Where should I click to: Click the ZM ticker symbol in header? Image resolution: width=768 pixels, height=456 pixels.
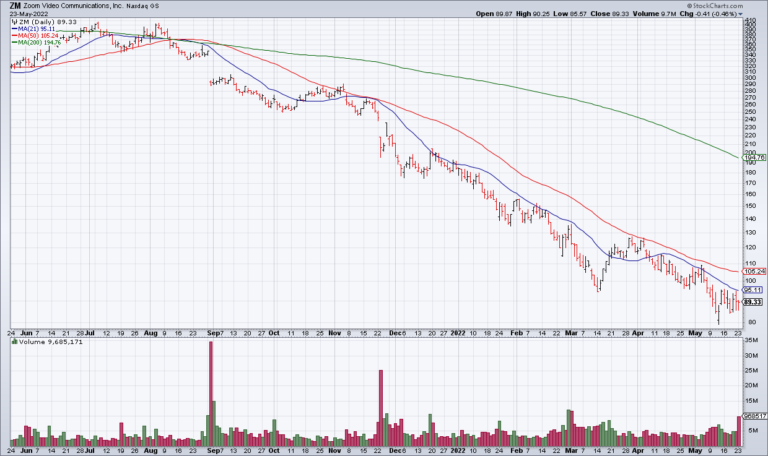pyautogui.click(x=15, y=6)
